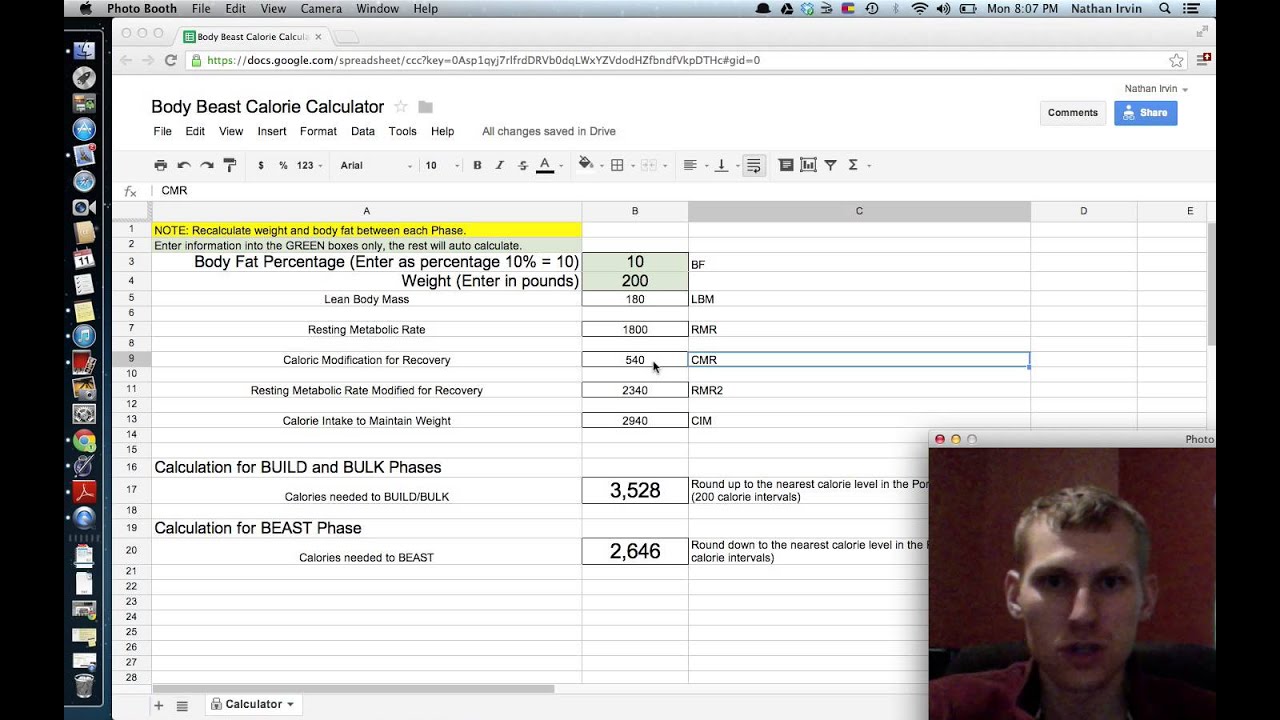Image resolution: width=1280 pixels, height=720 pixels.
Task: Toggle italic formatting
Action: 500,165
